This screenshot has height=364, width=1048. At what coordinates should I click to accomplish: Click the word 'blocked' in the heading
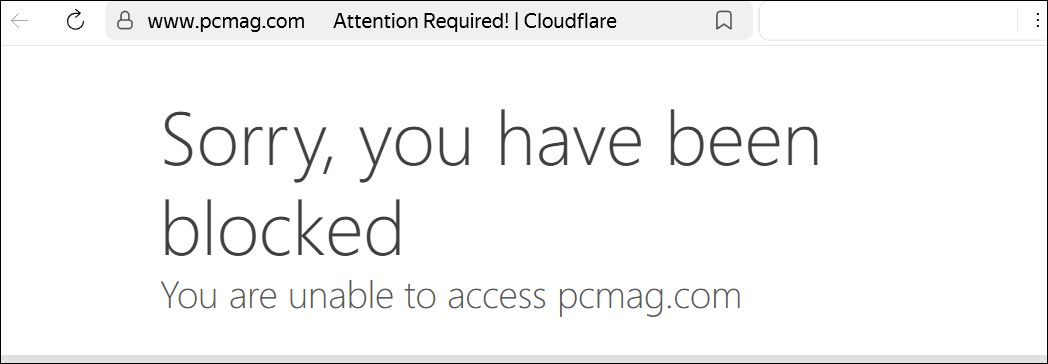[283, 228]
